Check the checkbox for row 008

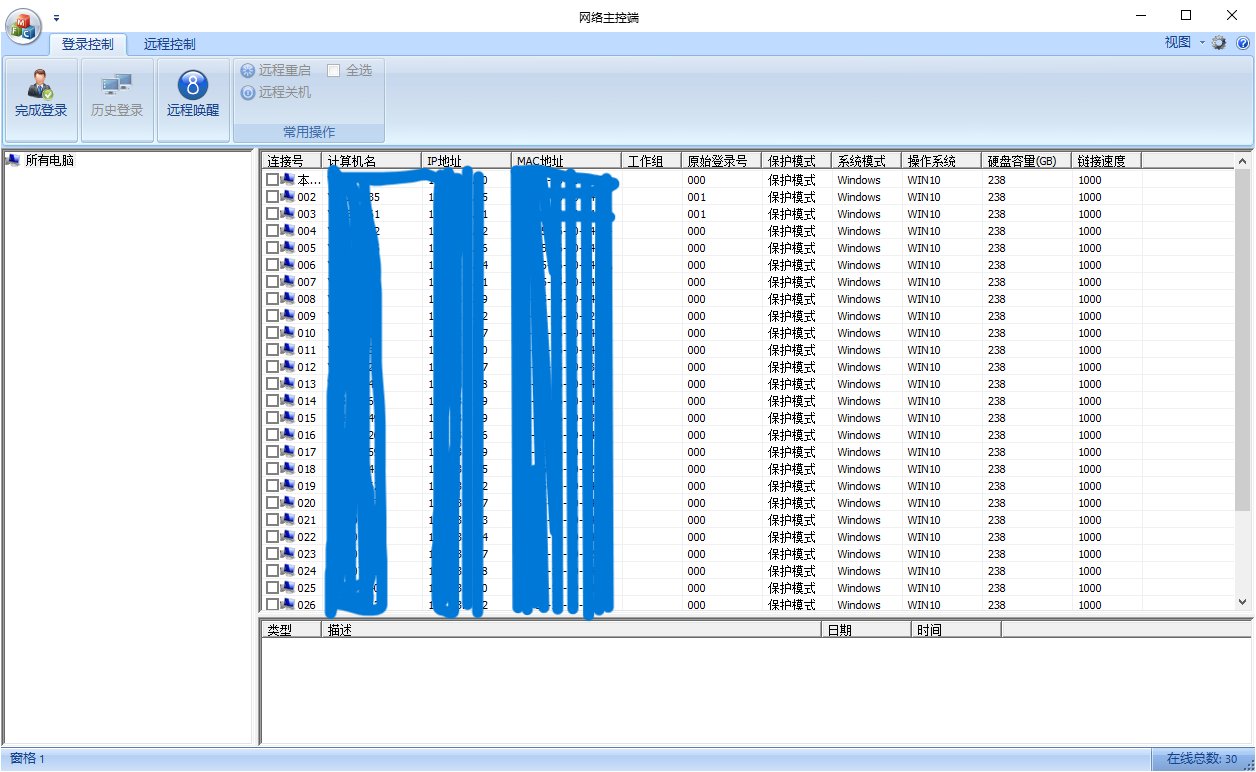click(272, 299)
